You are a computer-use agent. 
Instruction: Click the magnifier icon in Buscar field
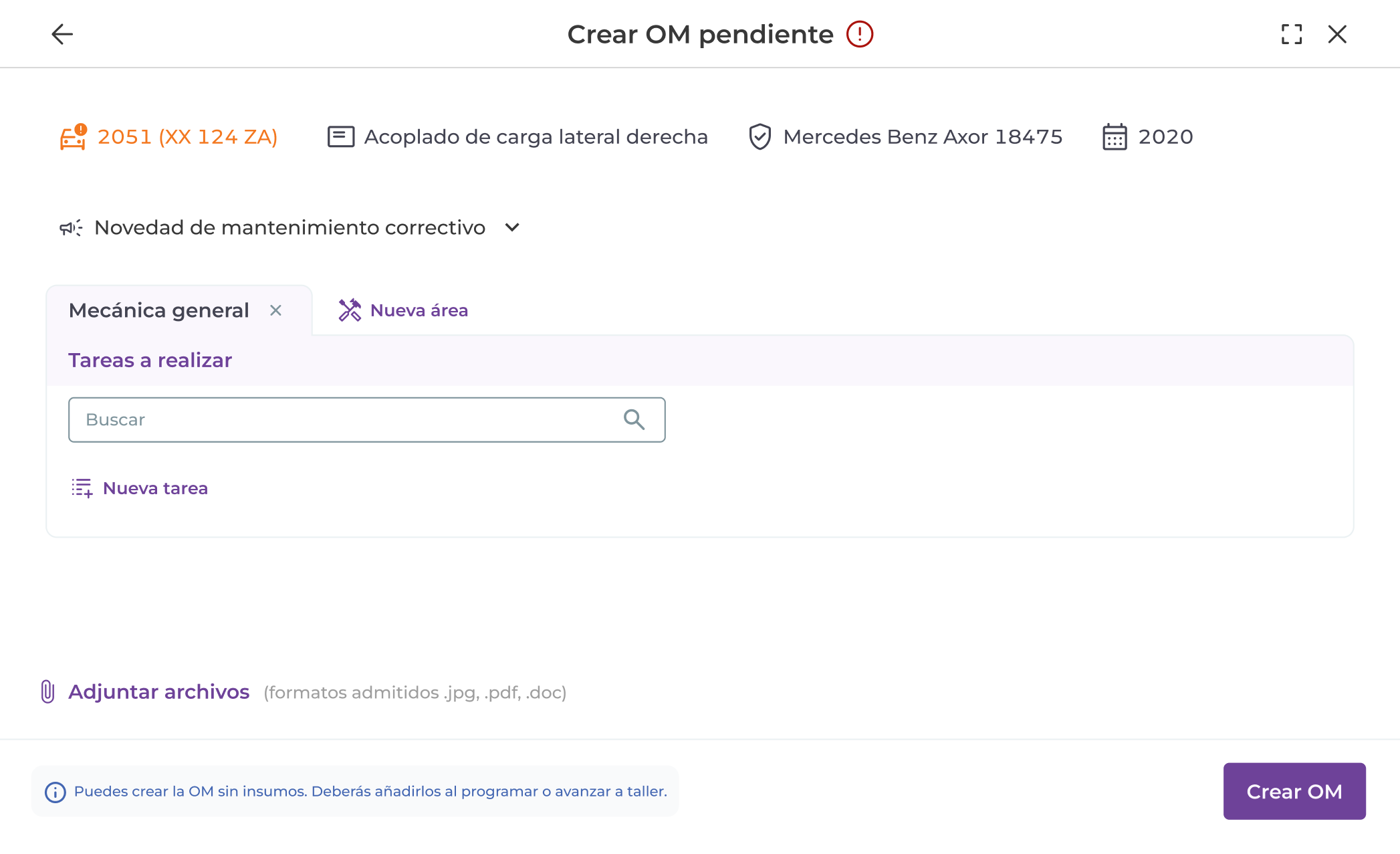634,420
